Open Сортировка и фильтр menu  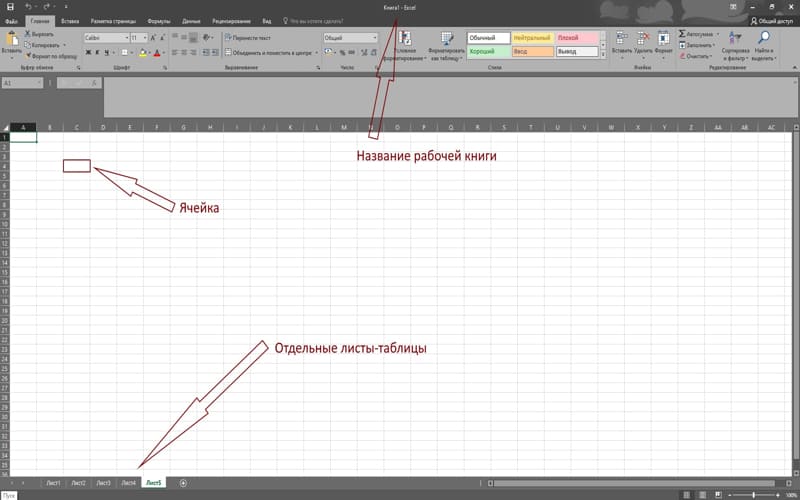(x=735, y=46)
